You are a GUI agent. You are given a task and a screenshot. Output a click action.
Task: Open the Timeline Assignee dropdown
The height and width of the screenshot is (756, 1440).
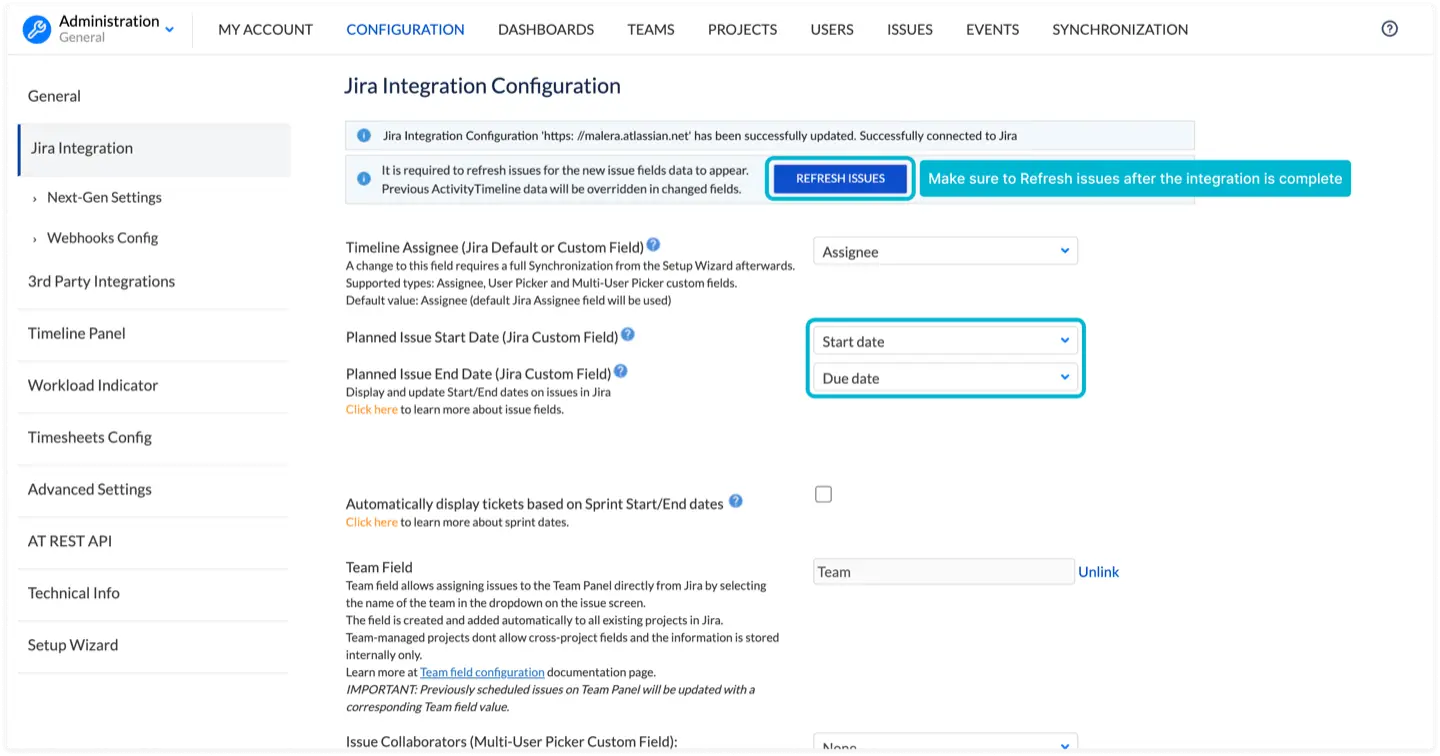[x=944, y=252]
